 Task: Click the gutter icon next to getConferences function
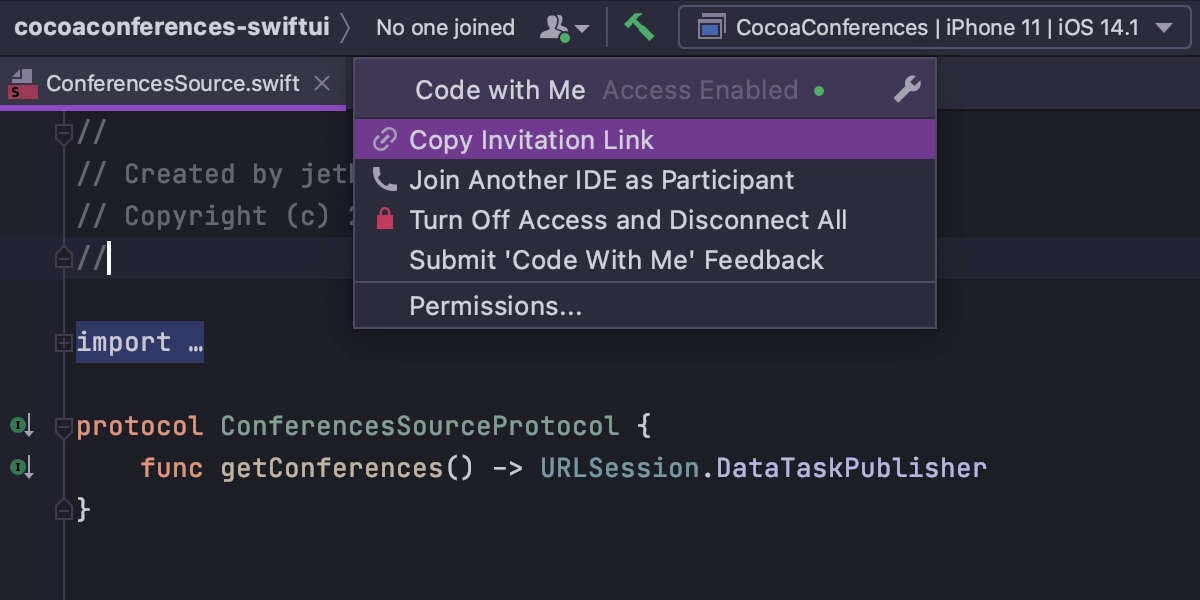(x=22, y=468)
